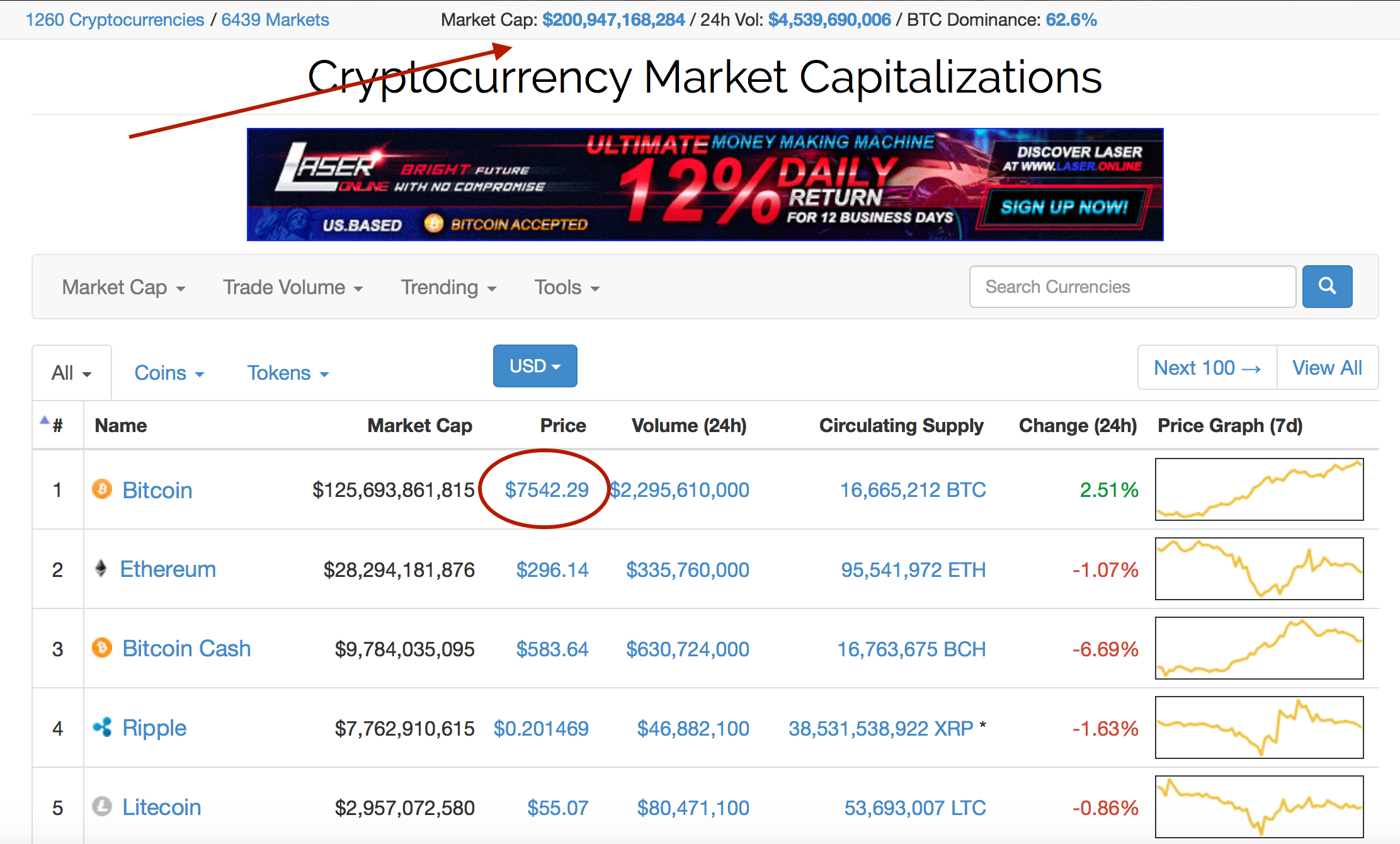Click Bitcoin supply 16,665,212 BTC
1400x844 pixels.
tap(913, 490)
